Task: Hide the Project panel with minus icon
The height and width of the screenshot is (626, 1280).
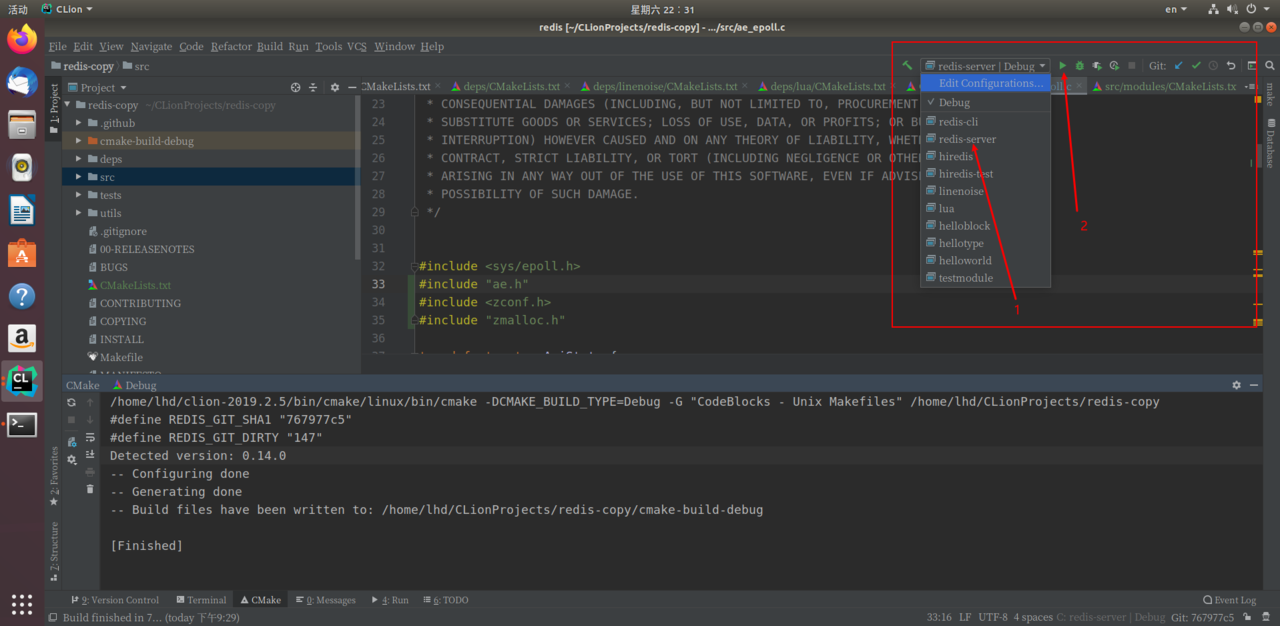Action: [351, 87]
